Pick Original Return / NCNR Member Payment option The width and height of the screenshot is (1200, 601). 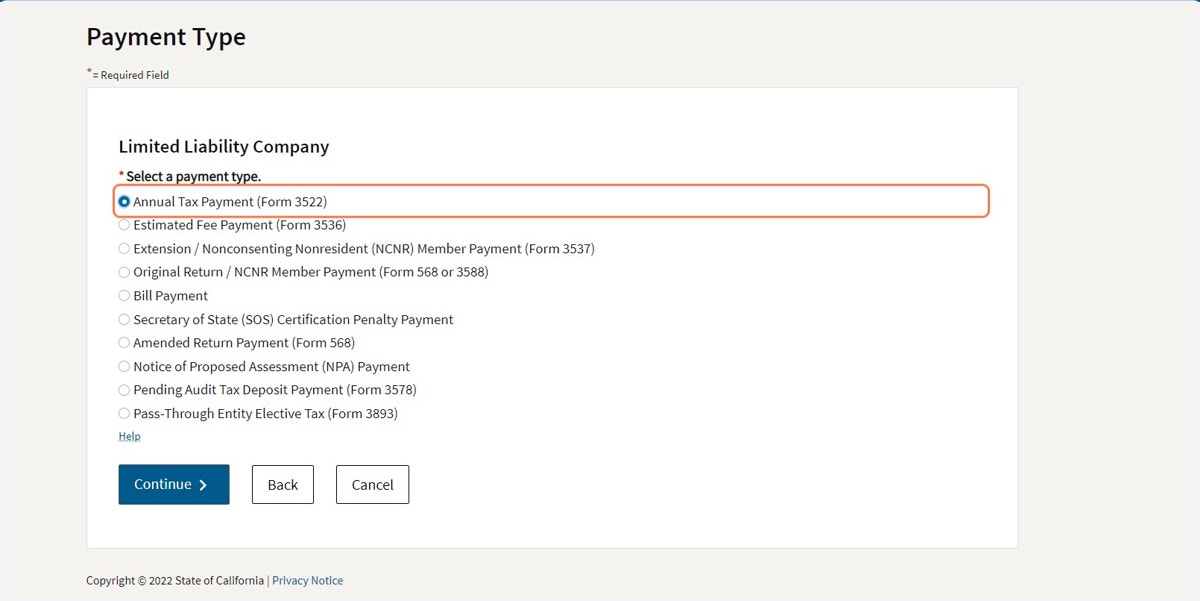tap(124, 272)
